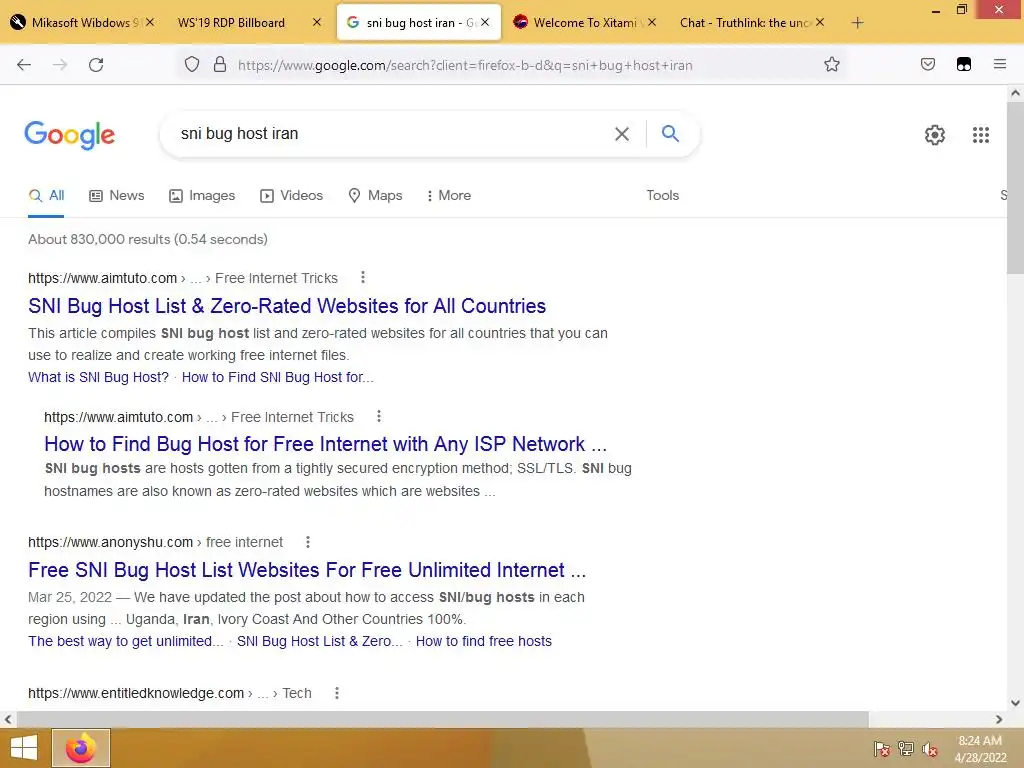Select the News search tab
The height and width of the screenshot is (768, 1024).
click(x=116, y=195)
